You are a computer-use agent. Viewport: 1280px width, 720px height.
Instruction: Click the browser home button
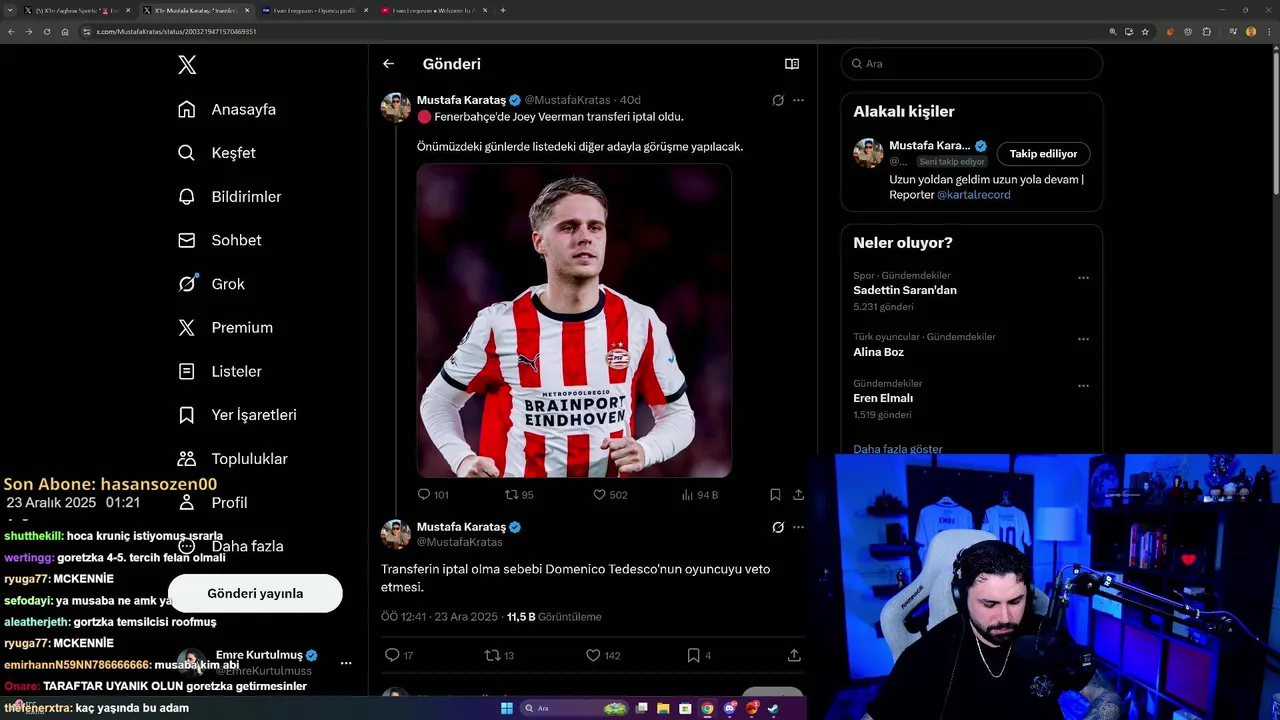click(65, 32)
